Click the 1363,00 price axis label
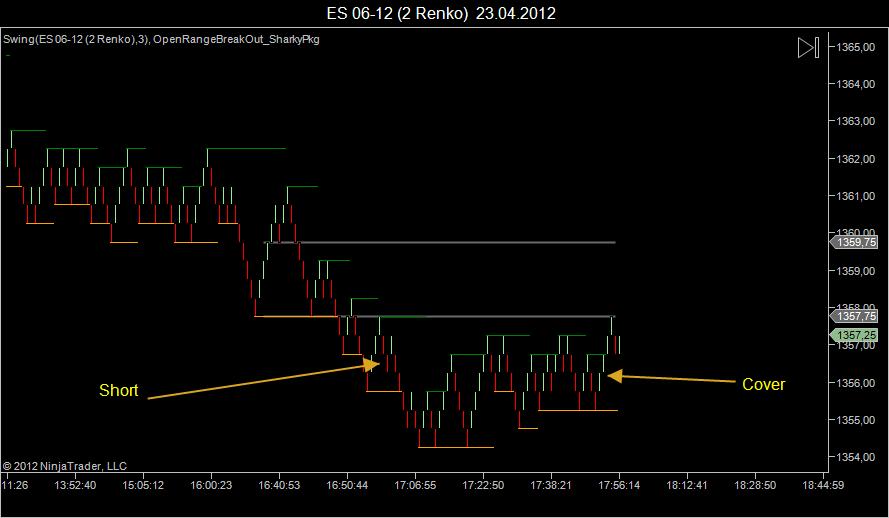Screen dimensions: 889x518 (856, 121)
